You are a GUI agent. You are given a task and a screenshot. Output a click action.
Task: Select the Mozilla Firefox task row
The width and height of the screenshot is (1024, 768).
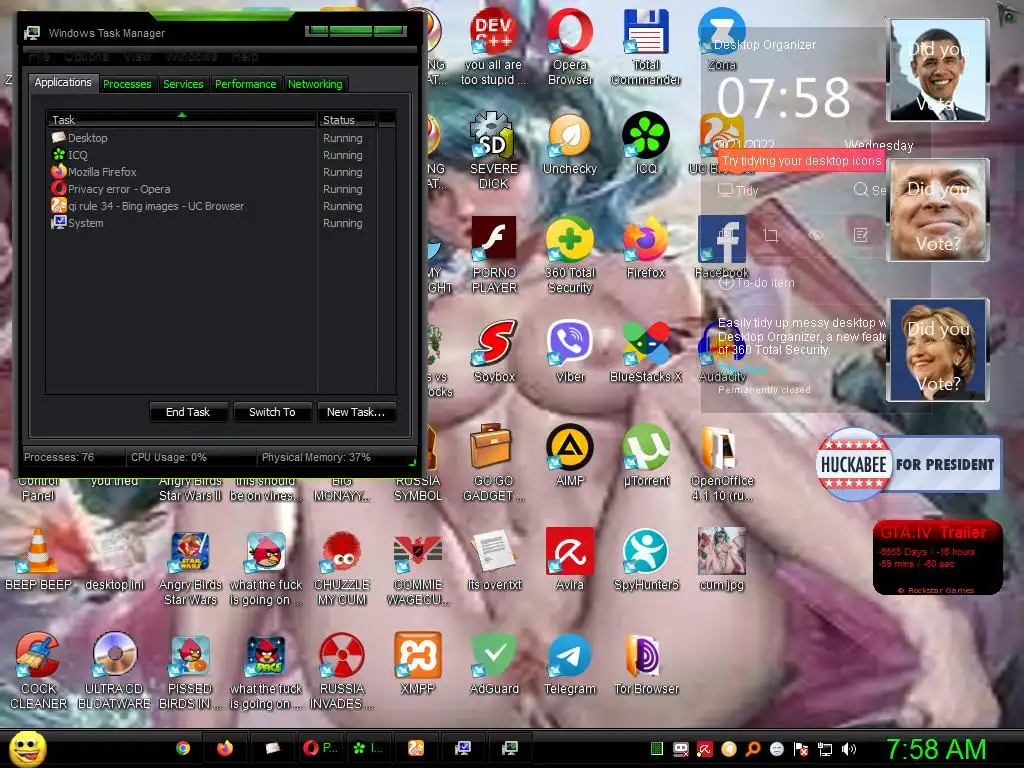(x=183, y=172)
